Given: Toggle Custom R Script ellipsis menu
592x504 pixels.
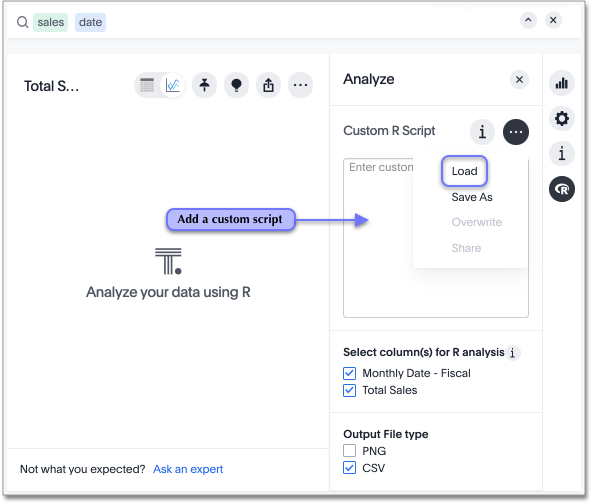Looking at the screenshot, I should tap(516, 132).
